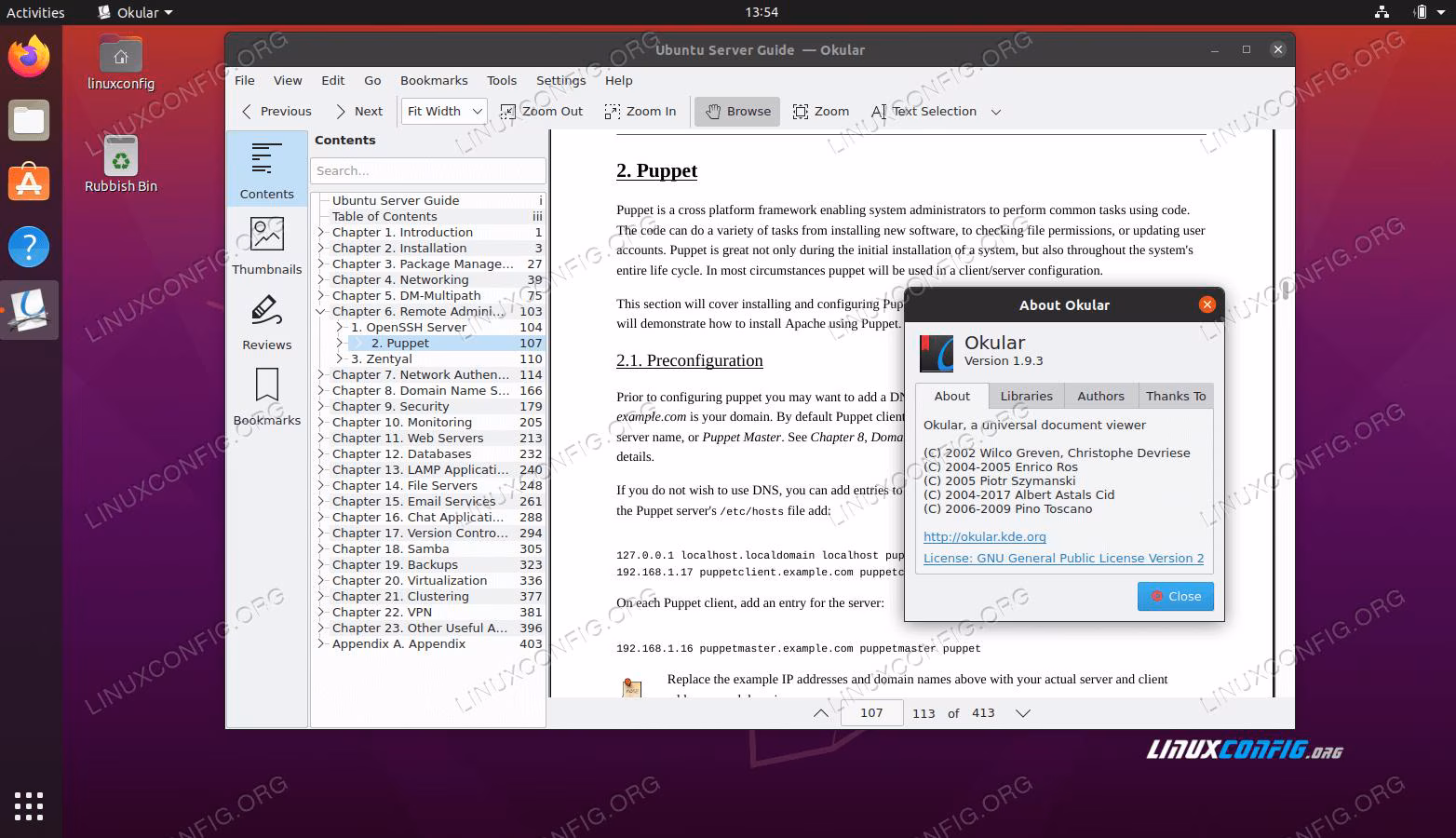Screen dimensions: 1456x838
Task: Go to Next page in toolbar
Action: click(x=359, y=112)
